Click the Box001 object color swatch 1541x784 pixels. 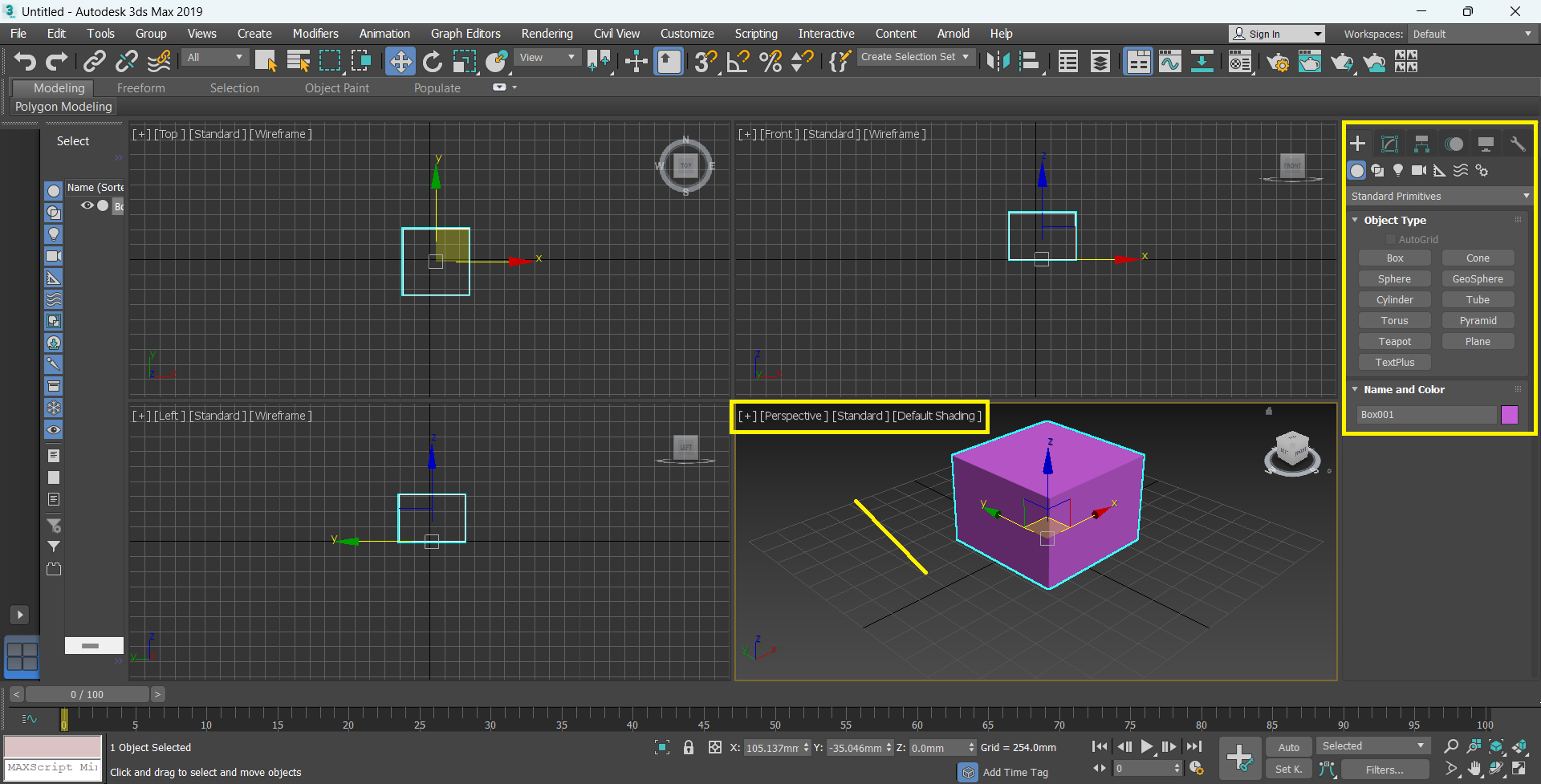click(x=1510, y=415)
